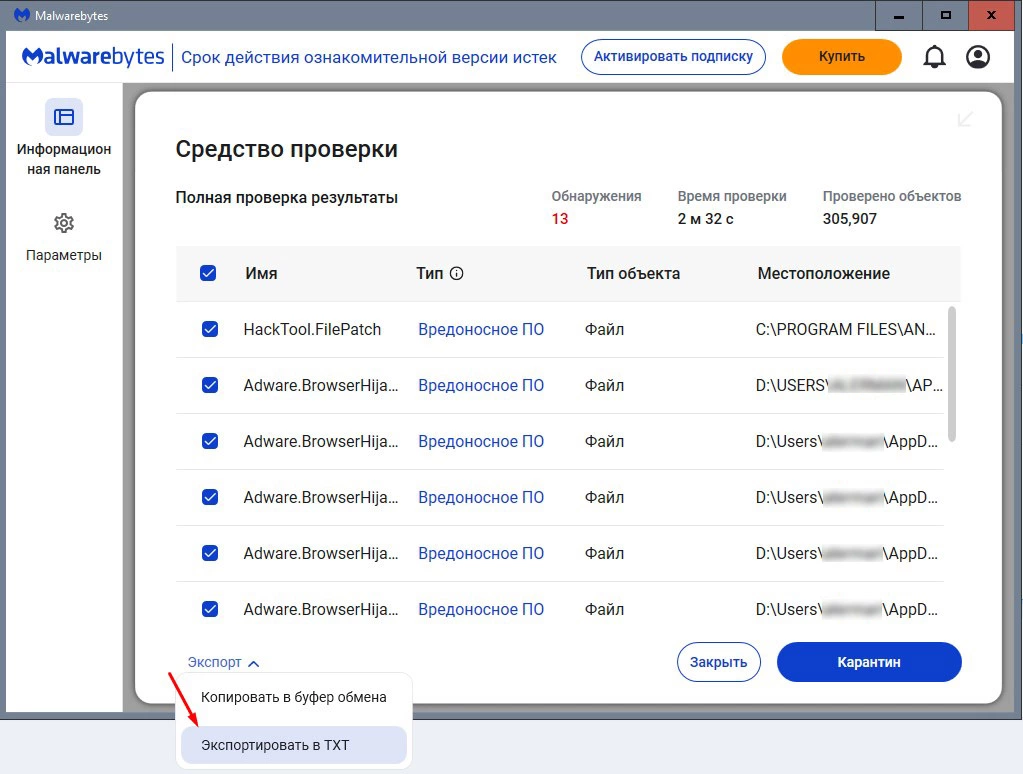The image size is (1023, 774).
Task: Click the Закрыть button
Action: pos(718,662)
